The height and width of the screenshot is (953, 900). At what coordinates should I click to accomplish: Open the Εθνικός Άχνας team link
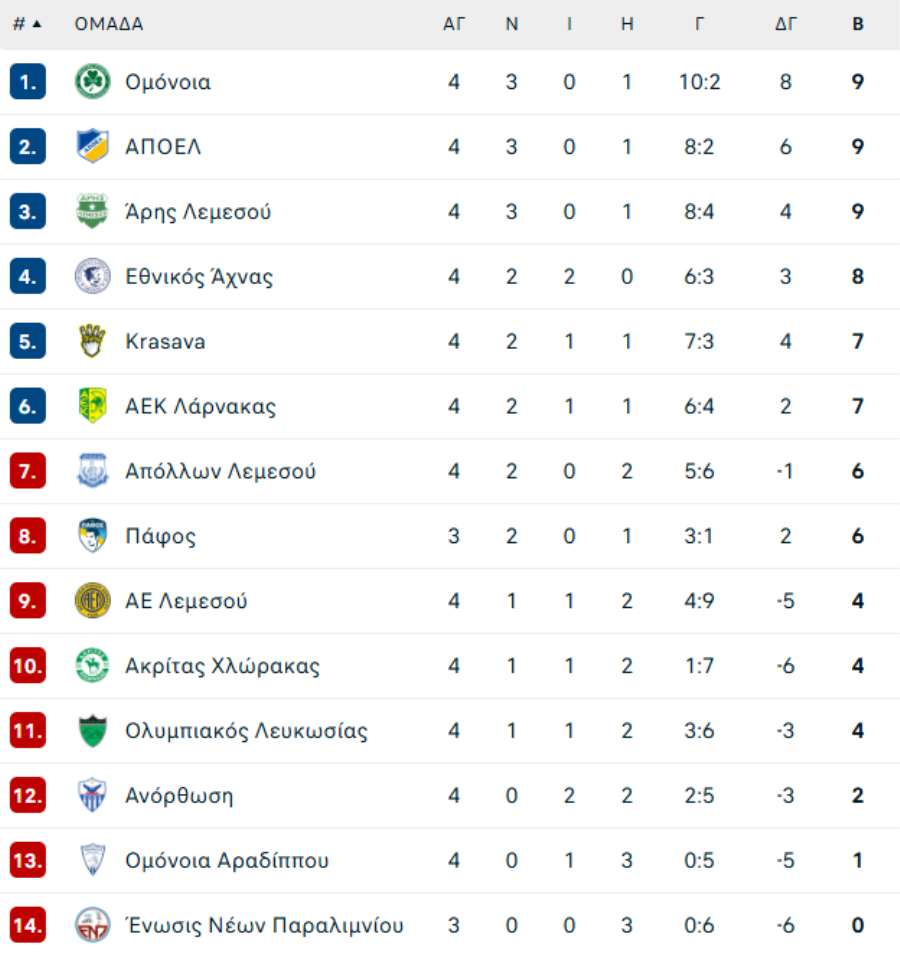(199, 277)
